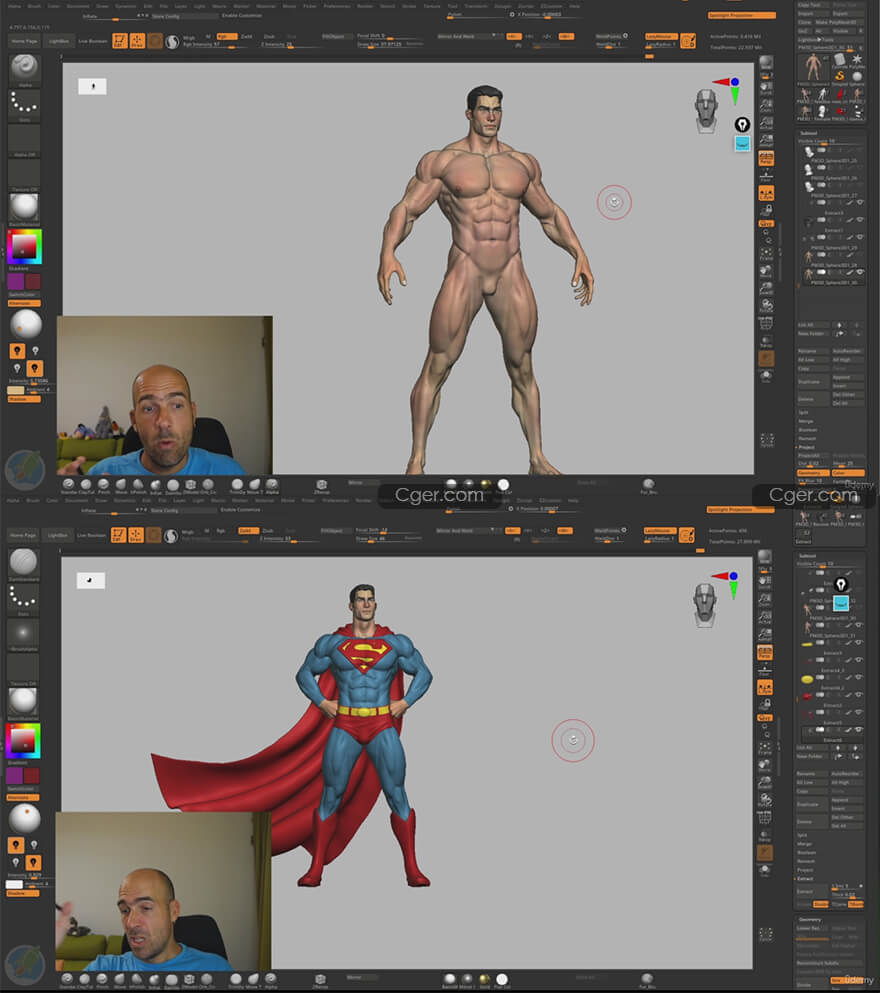
Task: Open the Document menu in top menu bar
Action: (x=79, y=6)
